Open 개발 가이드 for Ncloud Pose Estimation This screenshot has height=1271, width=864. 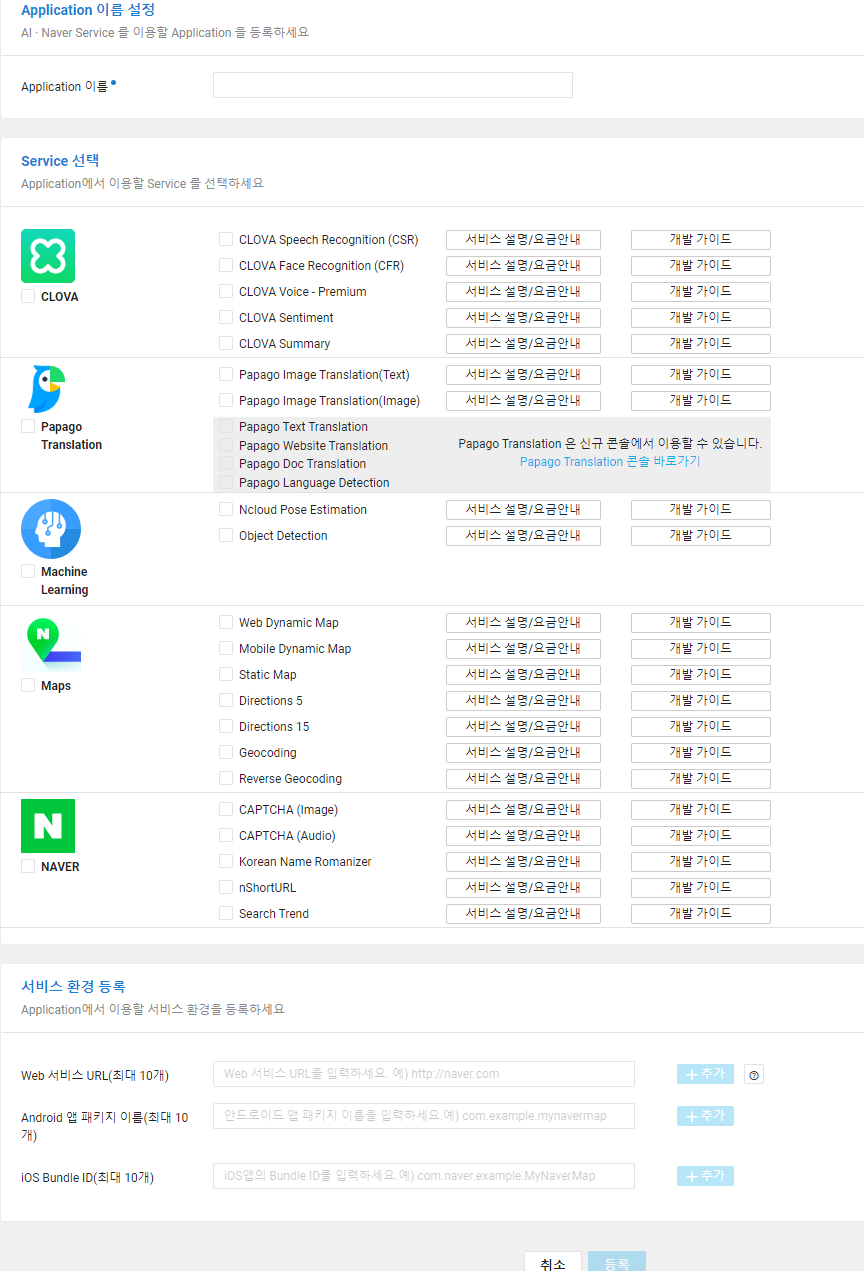pyautogui.click(x=701, y=510)
